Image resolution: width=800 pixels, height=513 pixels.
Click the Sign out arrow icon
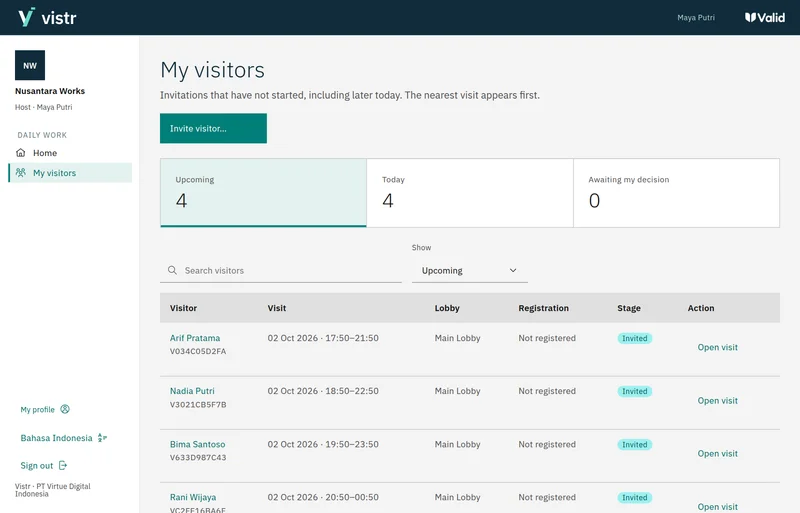click(63, 465)
